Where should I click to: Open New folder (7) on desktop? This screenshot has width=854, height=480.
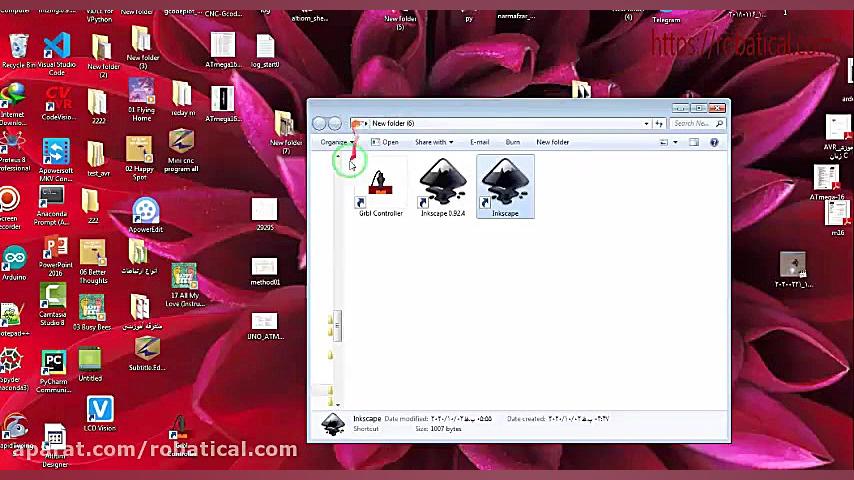coord(286,132)
